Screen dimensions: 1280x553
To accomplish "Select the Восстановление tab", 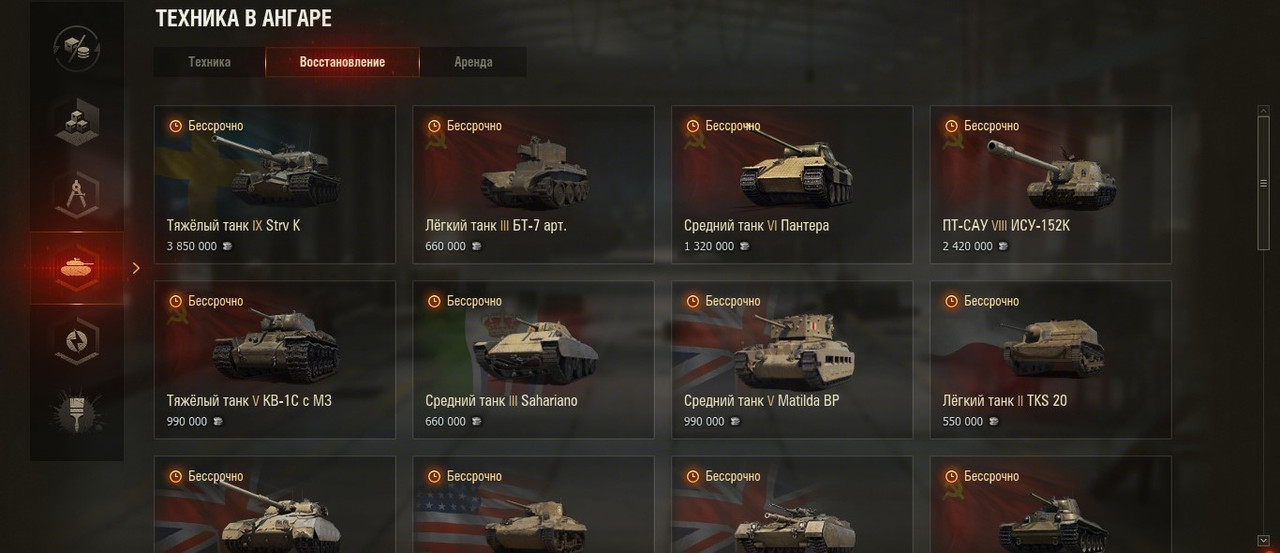I will coord(342,62).
